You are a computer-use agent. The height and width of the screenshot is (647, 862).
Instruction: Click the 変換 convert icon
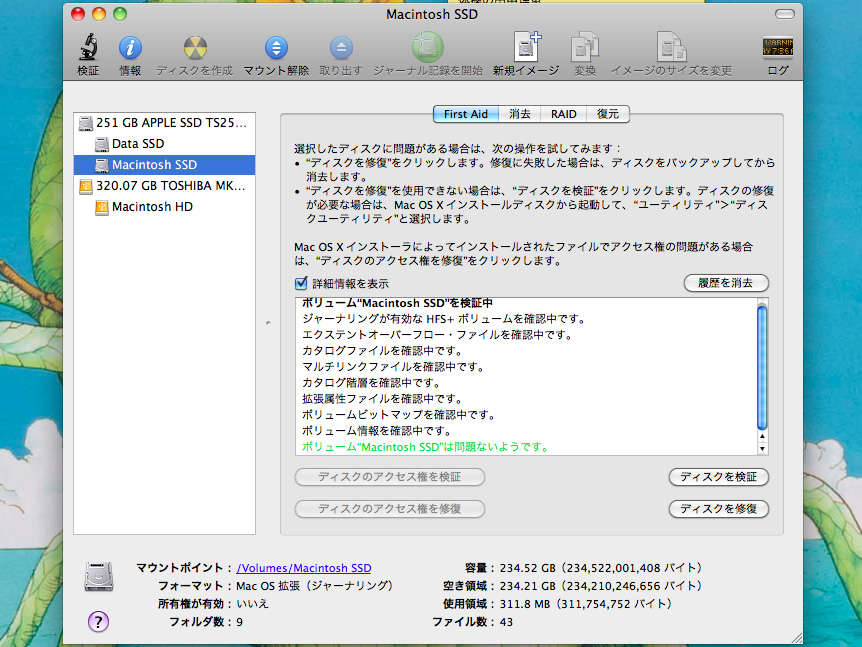click(x=584, y=47)
